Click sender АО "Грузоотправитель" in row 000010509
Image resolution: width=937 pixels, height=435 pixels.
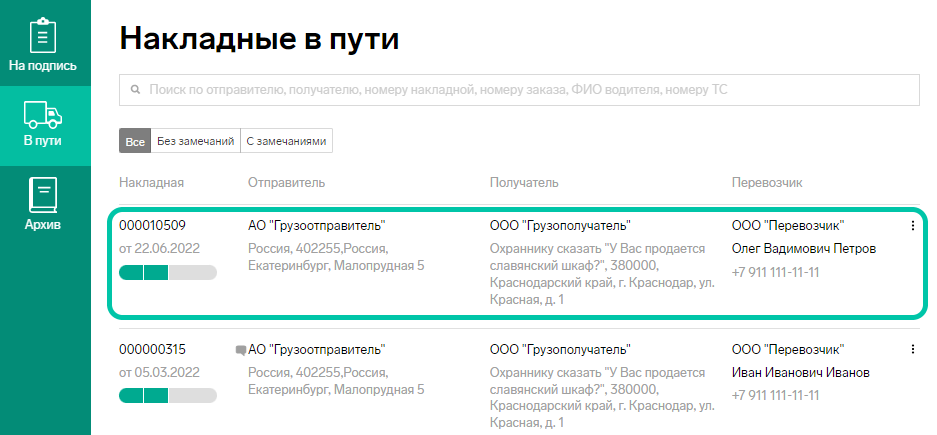tap(317, 226)
